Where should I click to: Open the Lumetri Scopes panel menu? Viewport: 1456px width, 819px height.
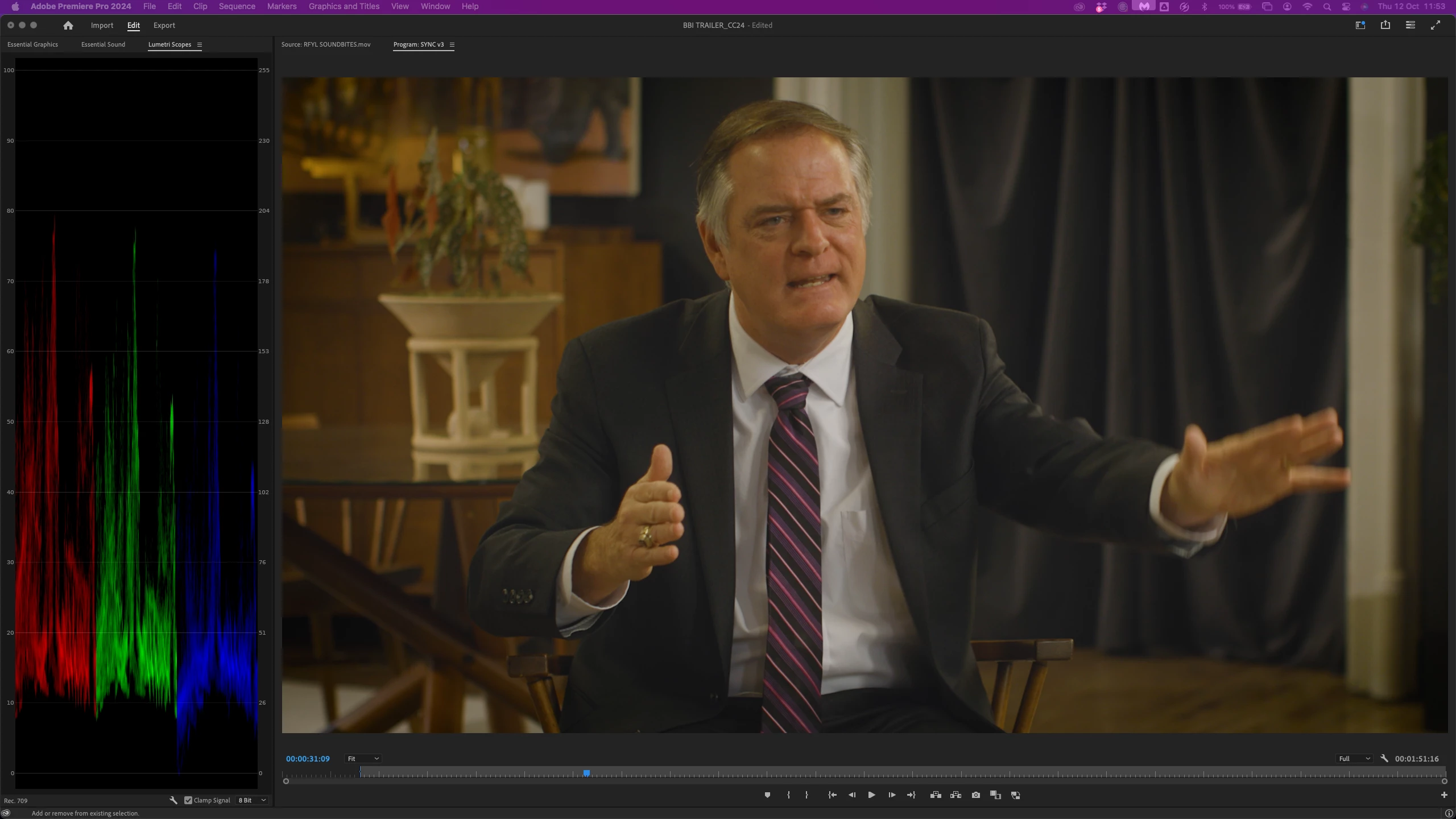click(x=199, y=44)
